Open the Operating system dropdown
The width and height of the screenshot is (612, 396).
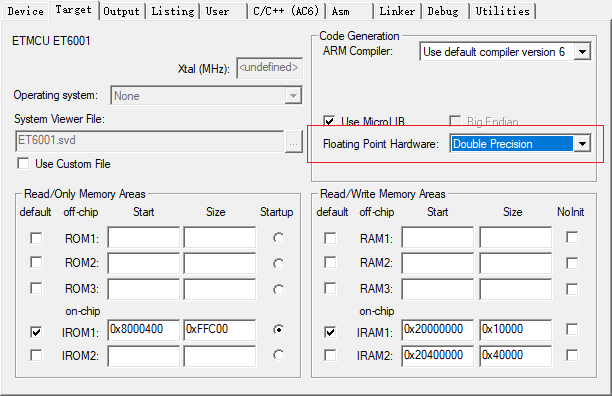click(x=206, y=96)
